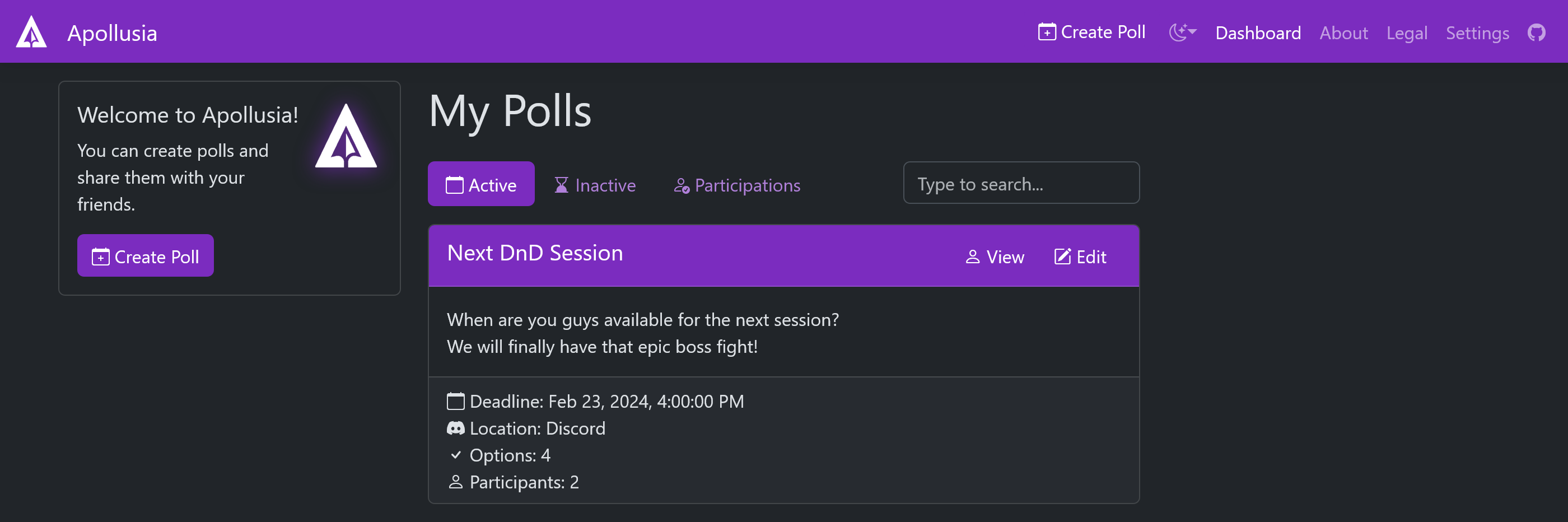Viewport: 1568px width, 522px height.
Task: Click the moon theme icon
Action: 1177,32
